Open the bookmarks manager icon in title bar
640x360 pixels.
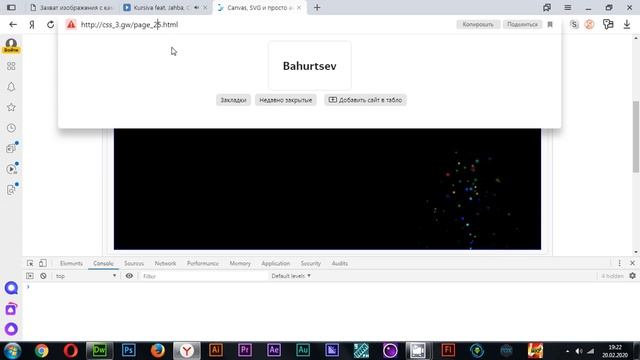[x=547, y=7]
